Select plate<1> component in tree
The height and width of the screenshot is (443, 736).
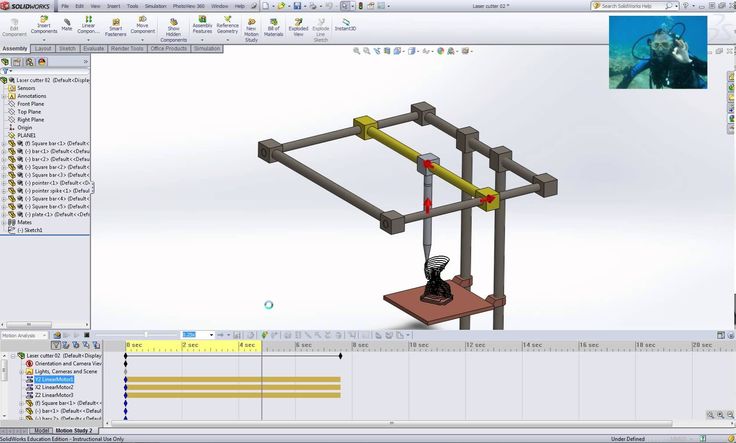[x=57, y=214]
